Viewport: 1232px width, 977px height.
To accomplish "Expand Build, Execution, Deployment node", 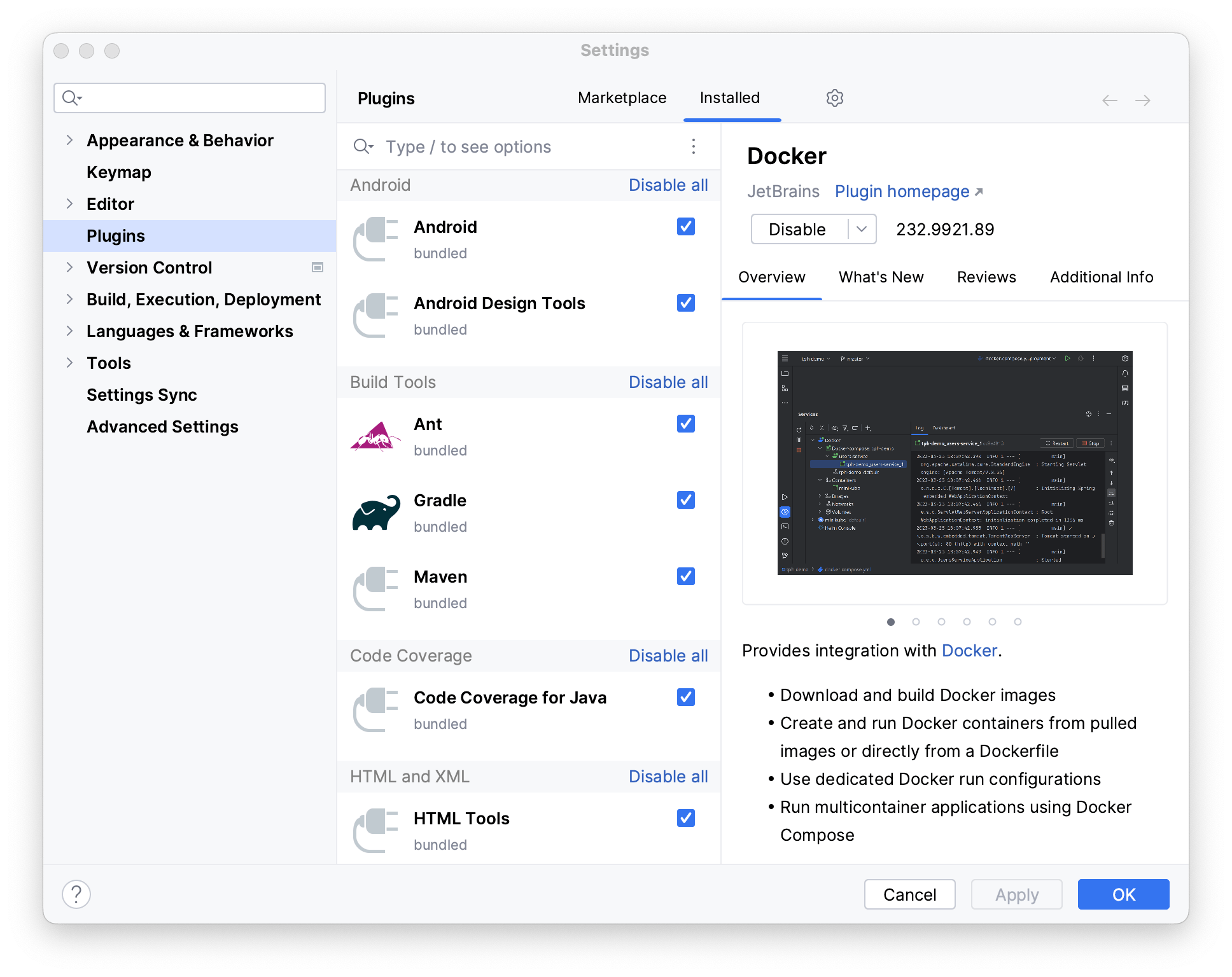I will pyautogui.click(x=69, y=299).
